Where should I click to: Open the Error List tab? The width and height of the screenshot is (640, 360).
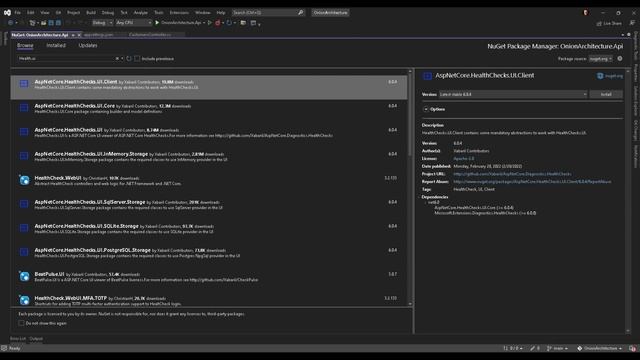(18, 338)
